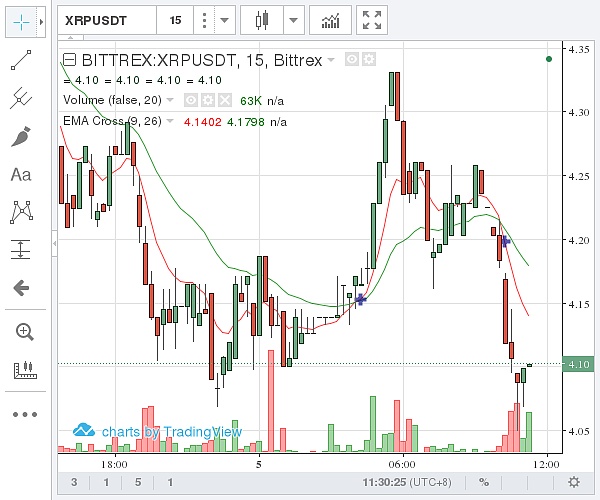Click the green market status dot
This screenshot has height=500, width=600.
tap(549, 59)
